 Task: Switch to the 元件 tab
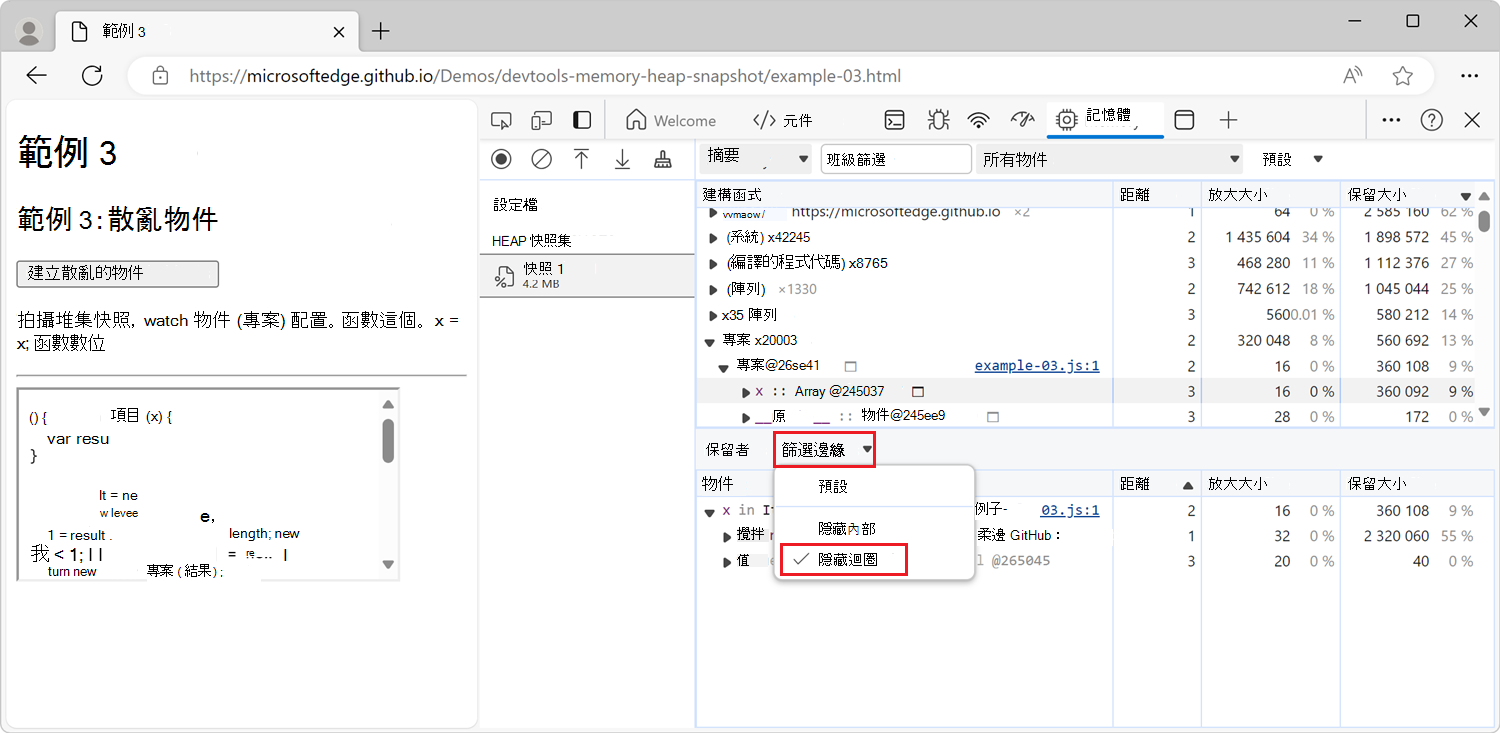point(782,120)
